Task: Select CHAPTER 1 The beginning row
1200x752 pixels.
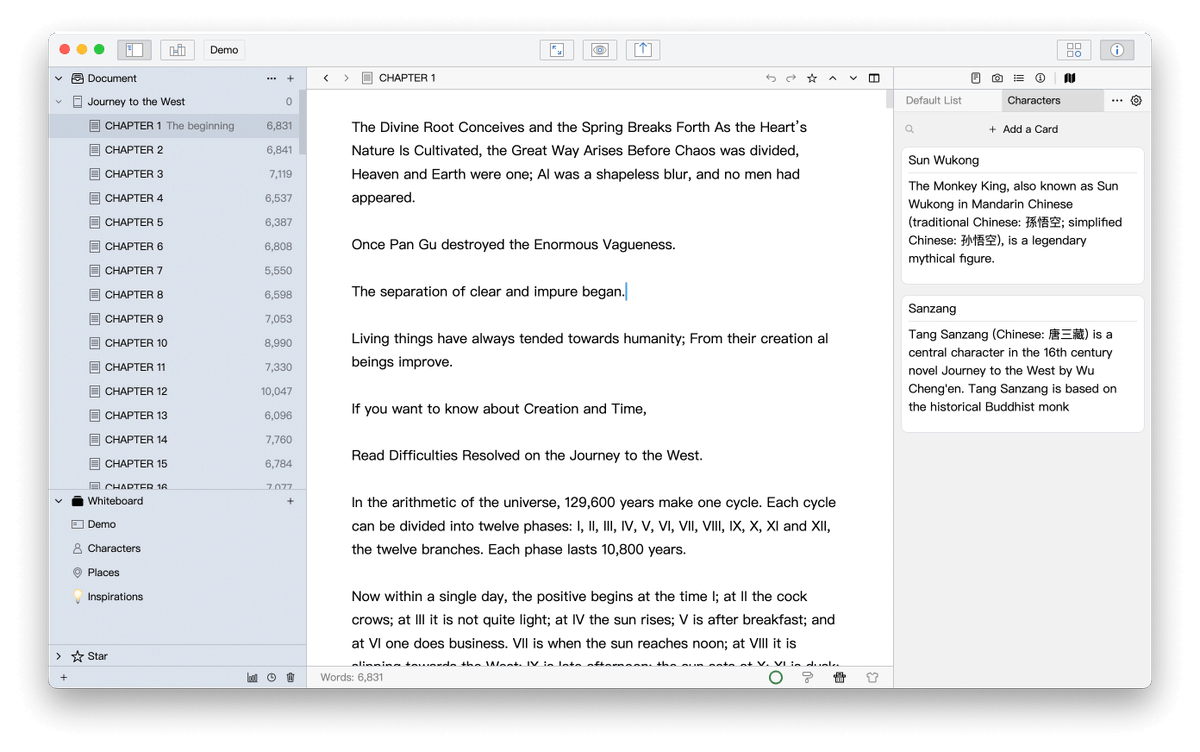Action: tap(175, 126)
